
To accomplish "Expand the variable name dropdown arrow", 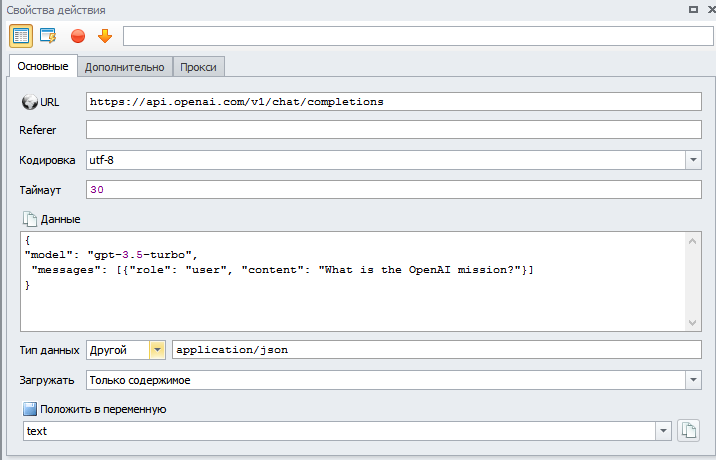I will pos(663,431).
